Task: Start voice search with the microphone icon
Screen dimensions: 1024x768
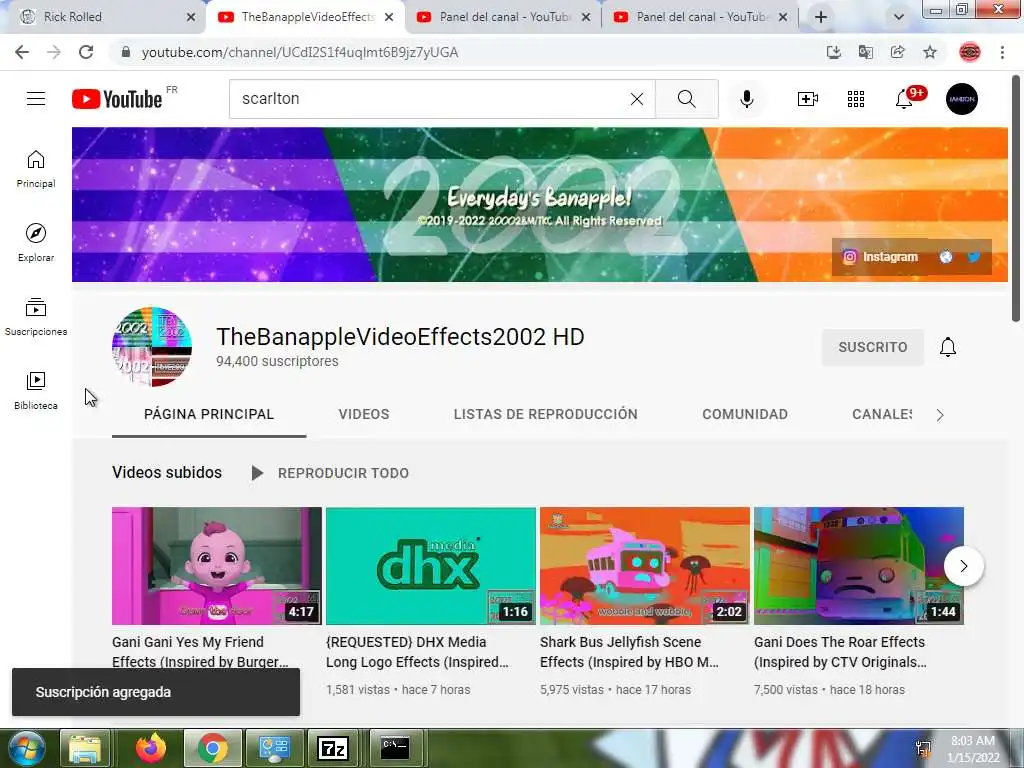Action: [747, 99]
